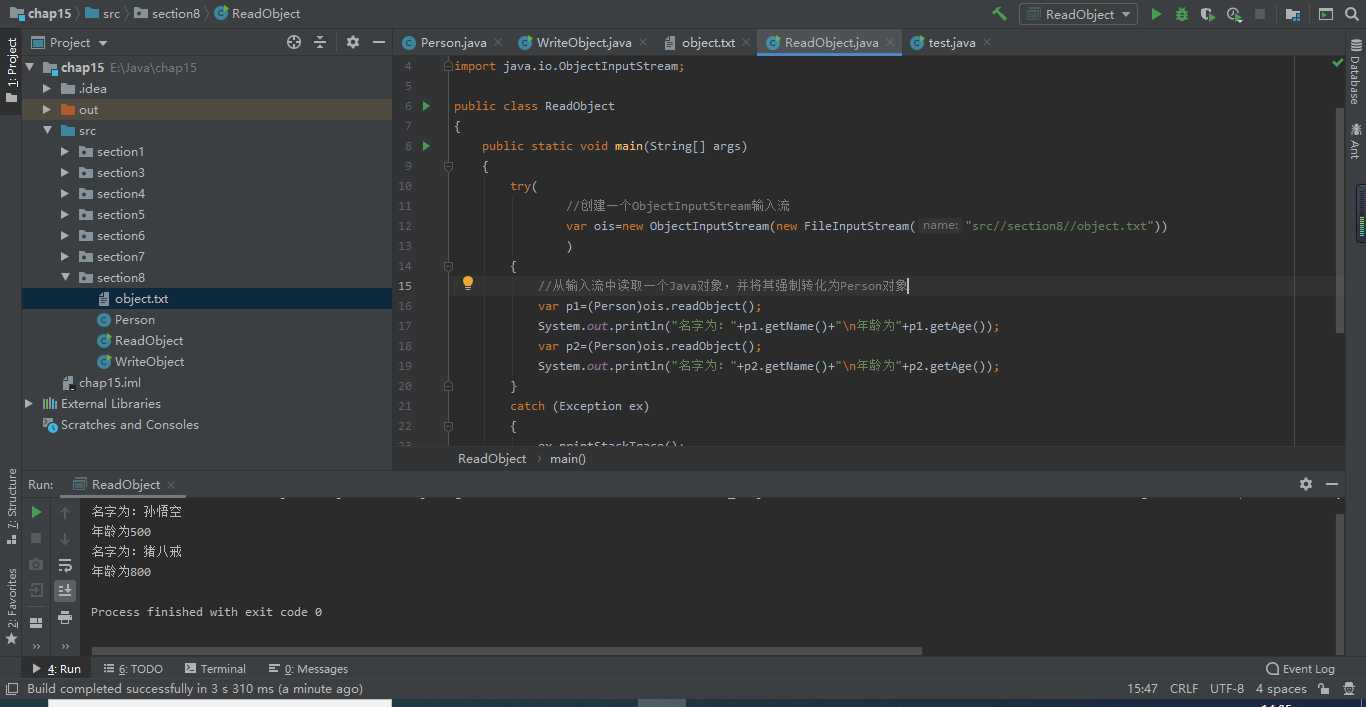This screenshot has height=707, width=1366.
Task: Open the Run Anything toolbar icon
Action: pyautogui.click(x=1325, y=14)
